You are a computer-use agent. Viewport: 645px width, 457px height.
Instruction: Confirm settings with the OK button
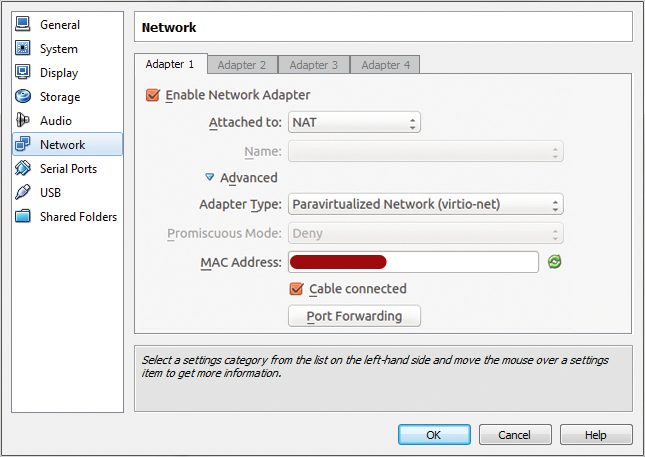[434, 435]
